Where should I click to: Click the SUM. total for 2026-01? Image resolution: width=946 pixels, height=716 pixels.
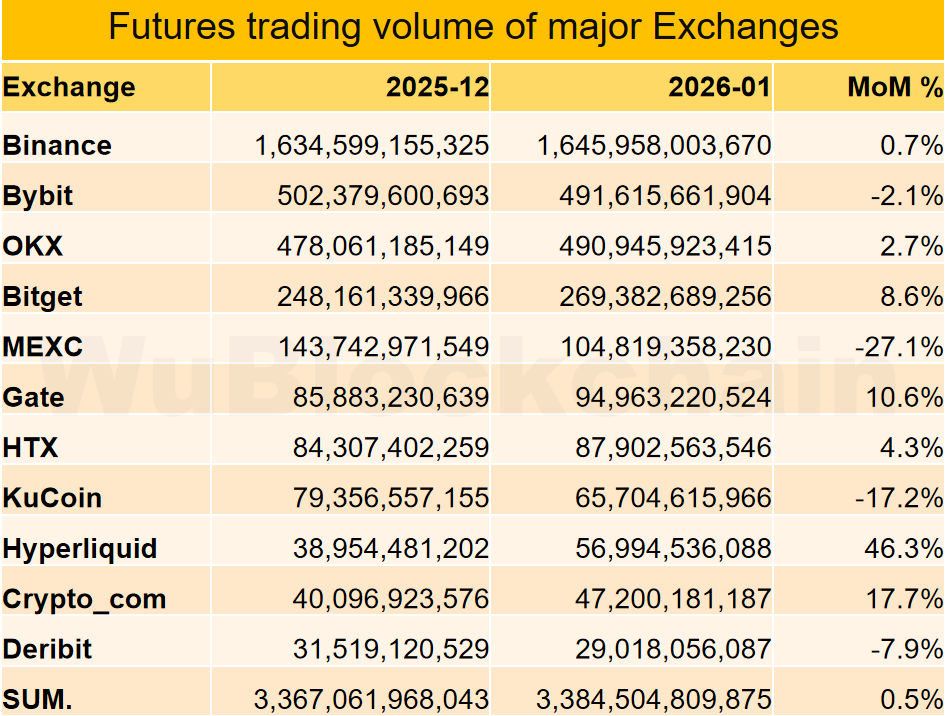coord(654,699)
